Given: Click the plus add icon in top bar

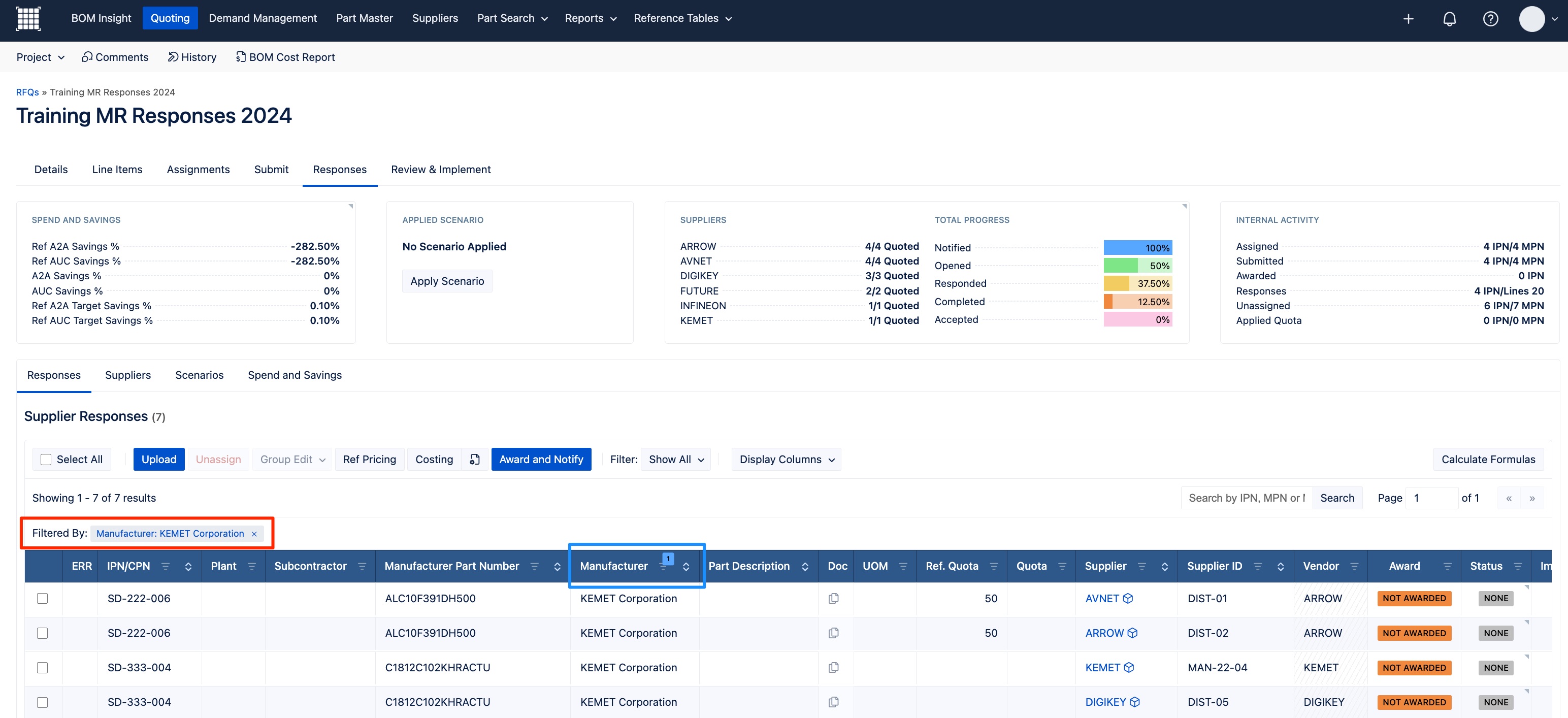Looking at the screenshot, I should (1408, 19).
